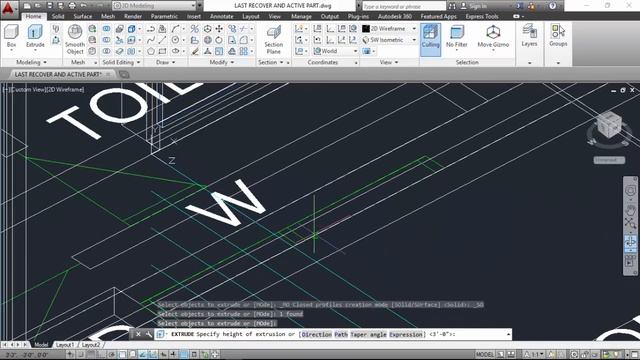The width and height of the screenshot is (640, 360).
Task: Close the command line with X
Action: [x=138, y=334]
